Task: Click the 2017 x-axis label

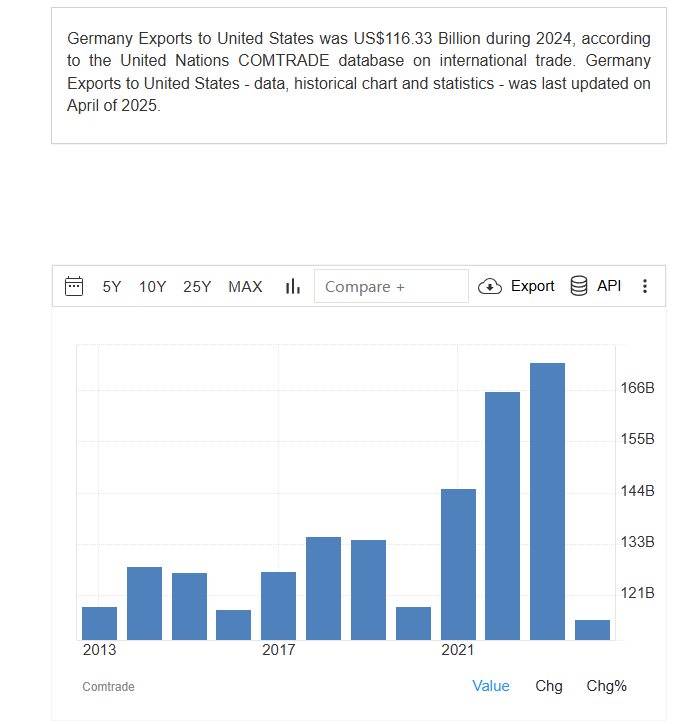Action: point(278,650)
